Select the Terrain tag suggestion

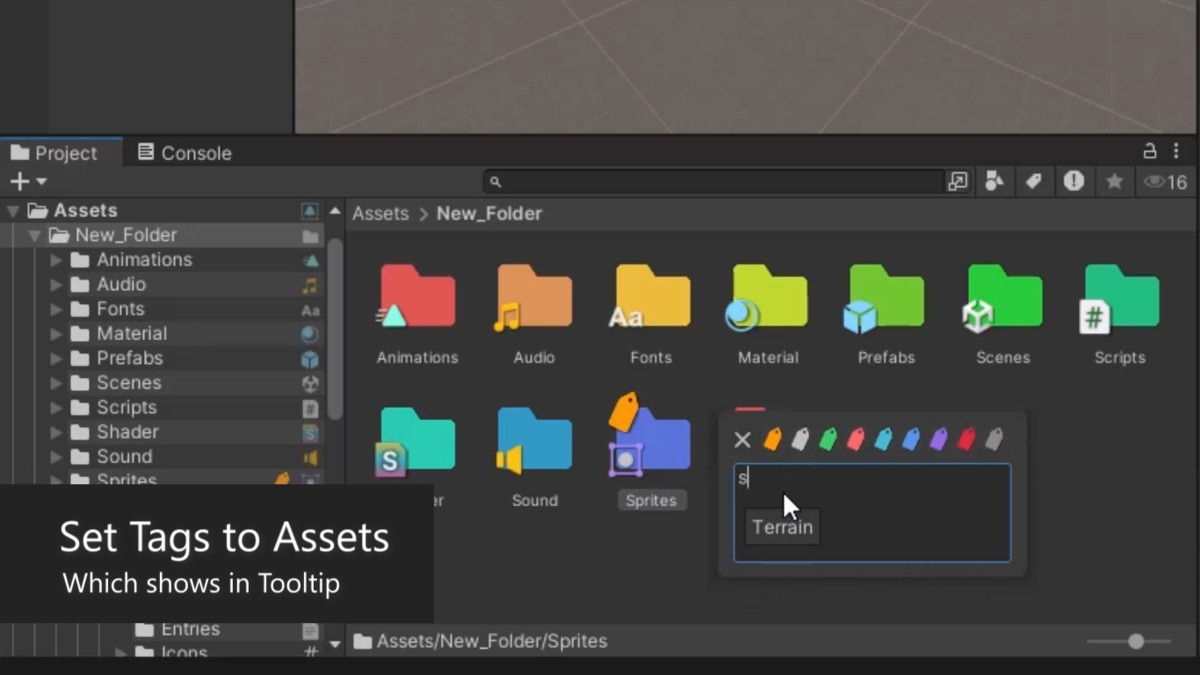coord(782,527)
